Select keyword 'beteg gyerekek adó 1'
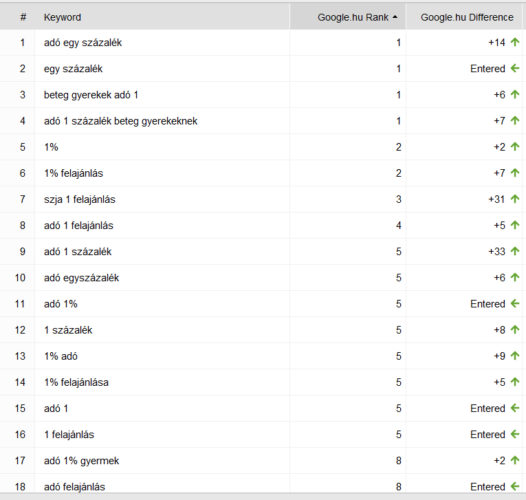The width and height of the screenshot is (526, 500). (x=91, y=95)
